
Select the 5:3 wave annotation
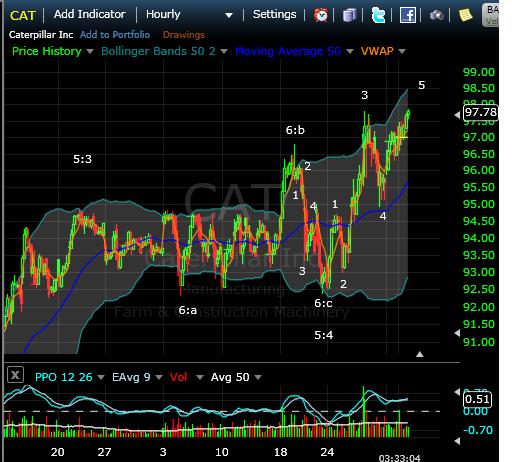(x=82, y=159)
